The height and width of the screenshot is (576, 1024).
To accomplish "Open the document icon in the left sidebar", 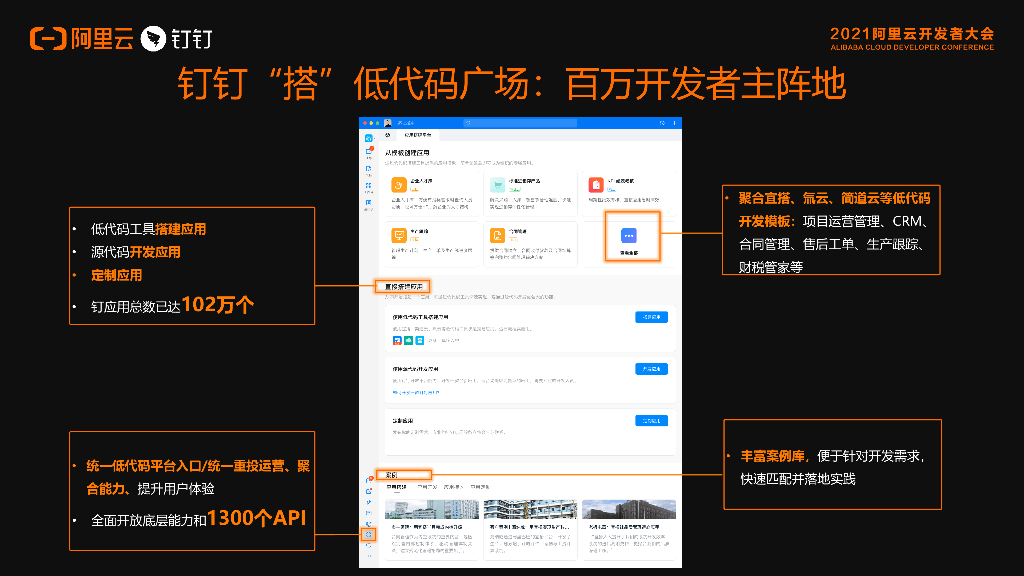I will coord(368,168).
